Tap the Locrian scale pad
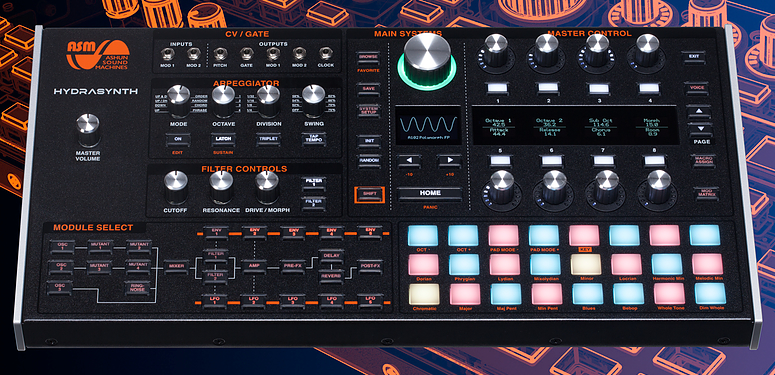Image resolution: width=775 pixels, height=375 pixels. (x=626, y=265)
